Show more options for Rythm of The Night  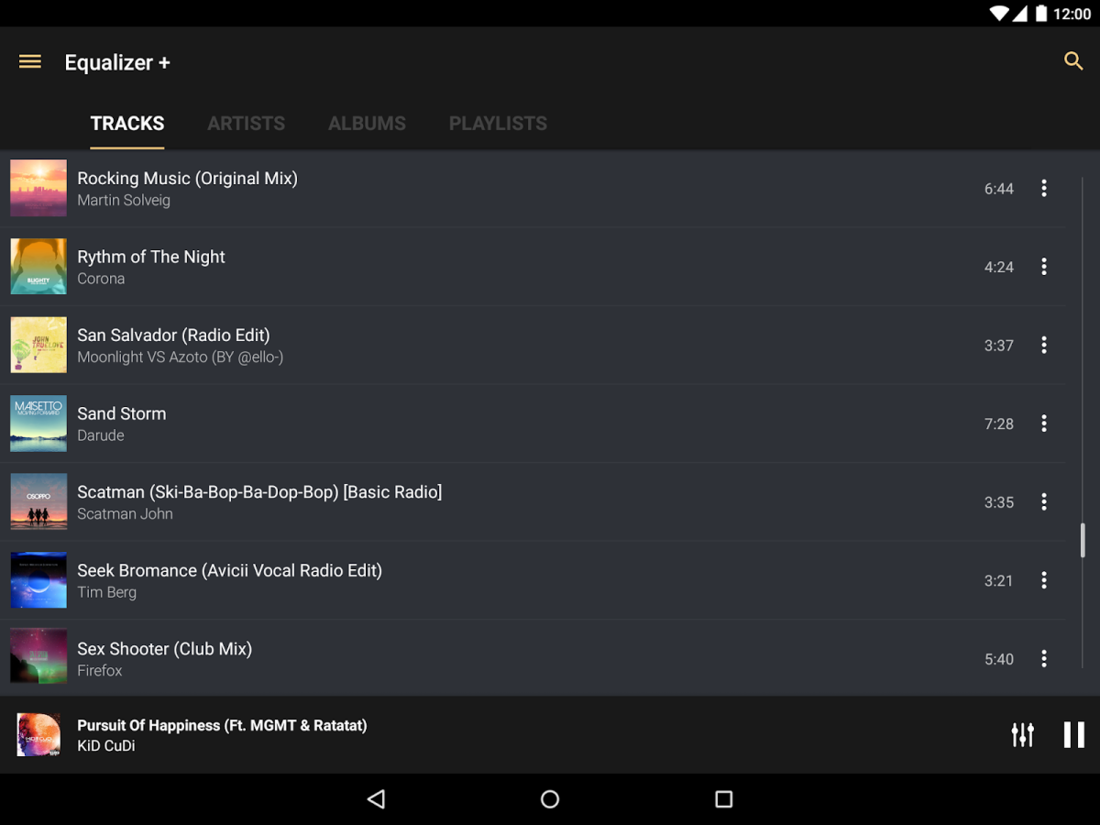pos(1044,267)
